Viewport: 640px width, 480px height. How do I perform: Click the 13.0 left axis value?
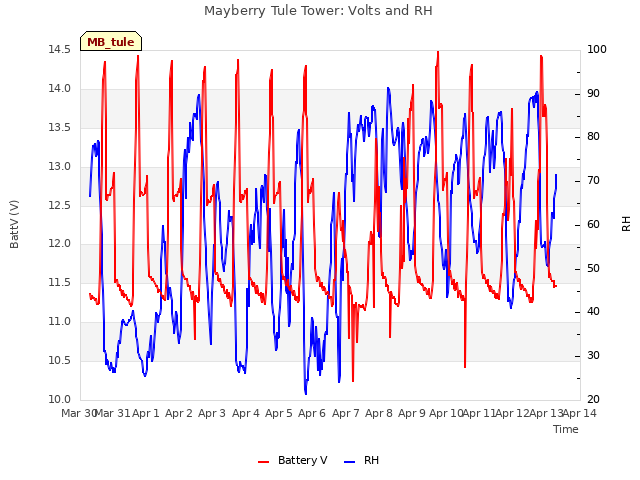click(60, 167)
